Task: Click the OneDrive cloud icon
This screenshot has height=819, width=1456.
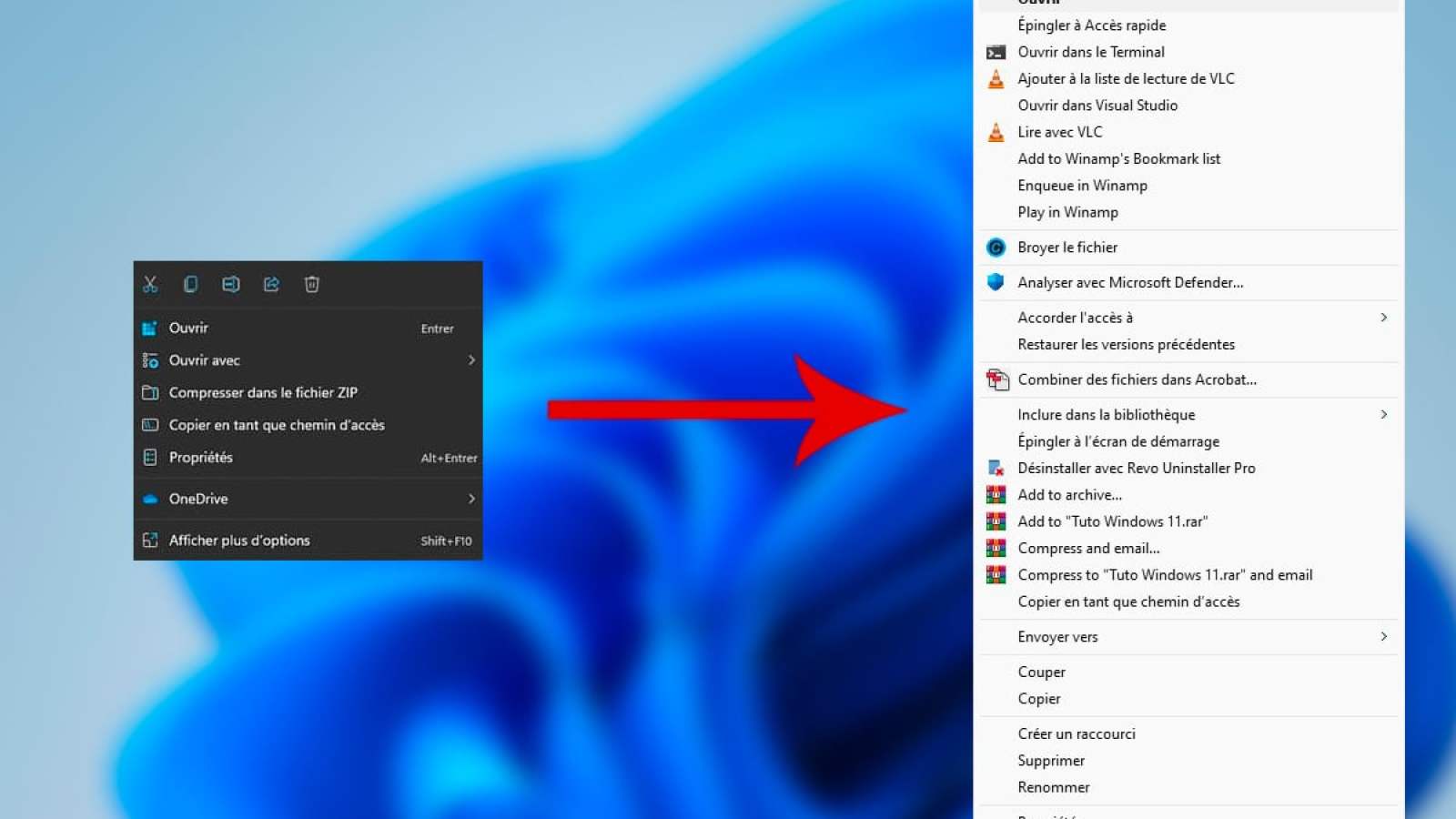Action: [150, 499]
